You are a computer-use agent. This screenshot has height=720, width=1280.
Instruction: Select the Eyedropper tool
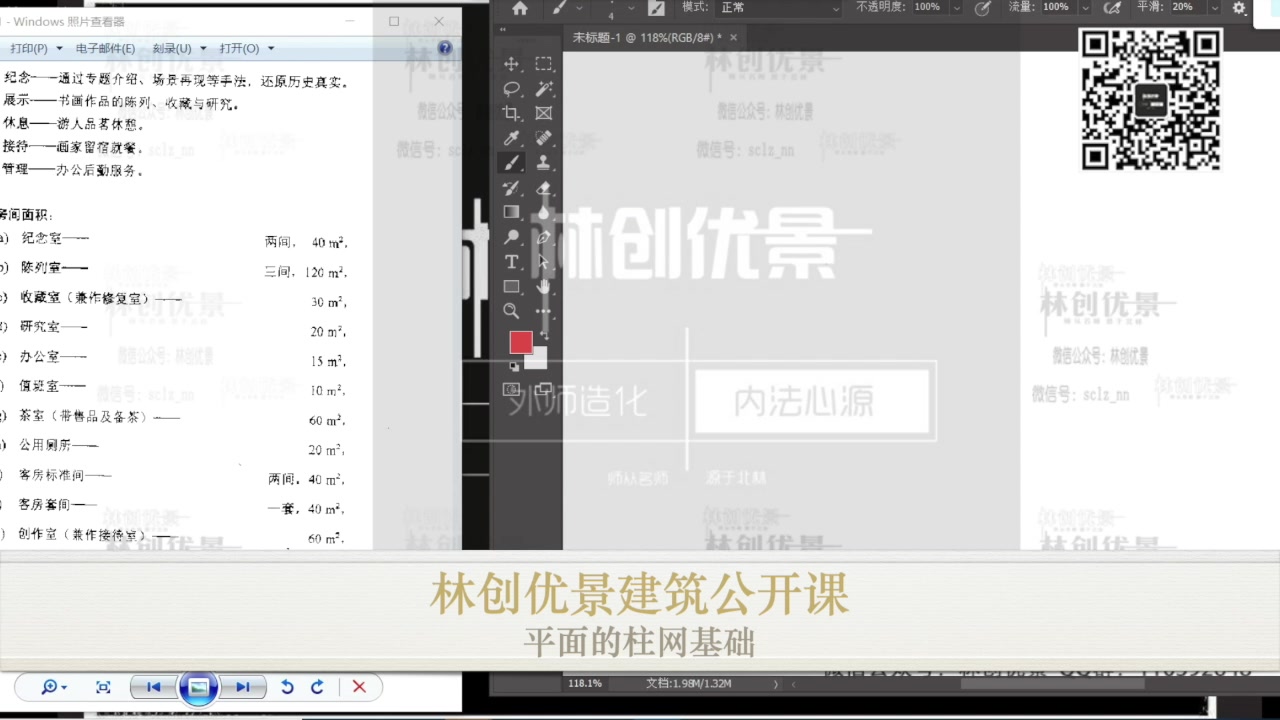pyautogui.click(x=511, y=138)
